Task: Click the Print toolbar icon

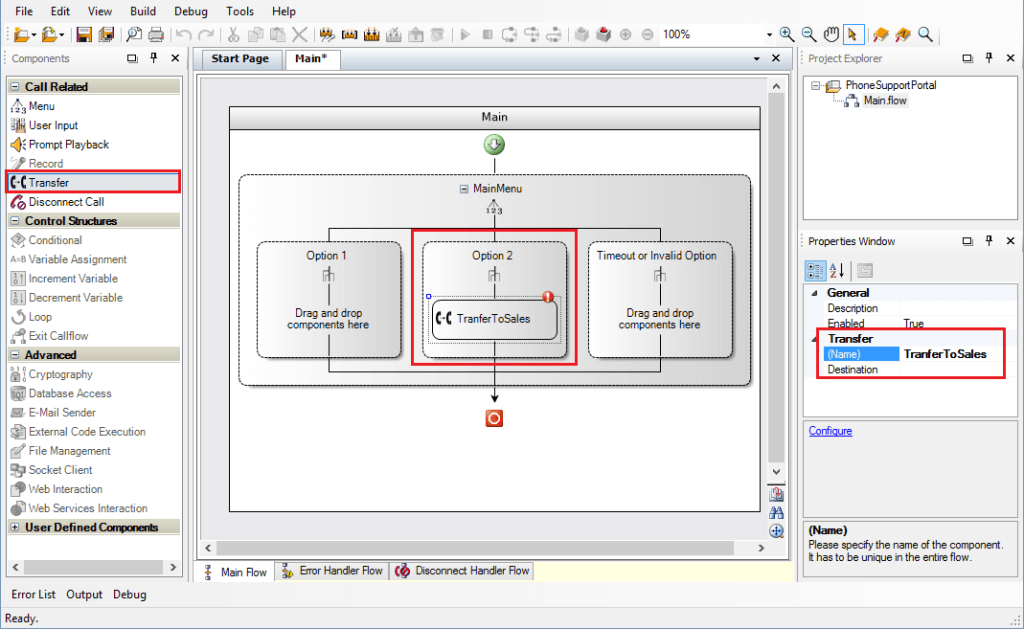Action: (x=156, y=35)
